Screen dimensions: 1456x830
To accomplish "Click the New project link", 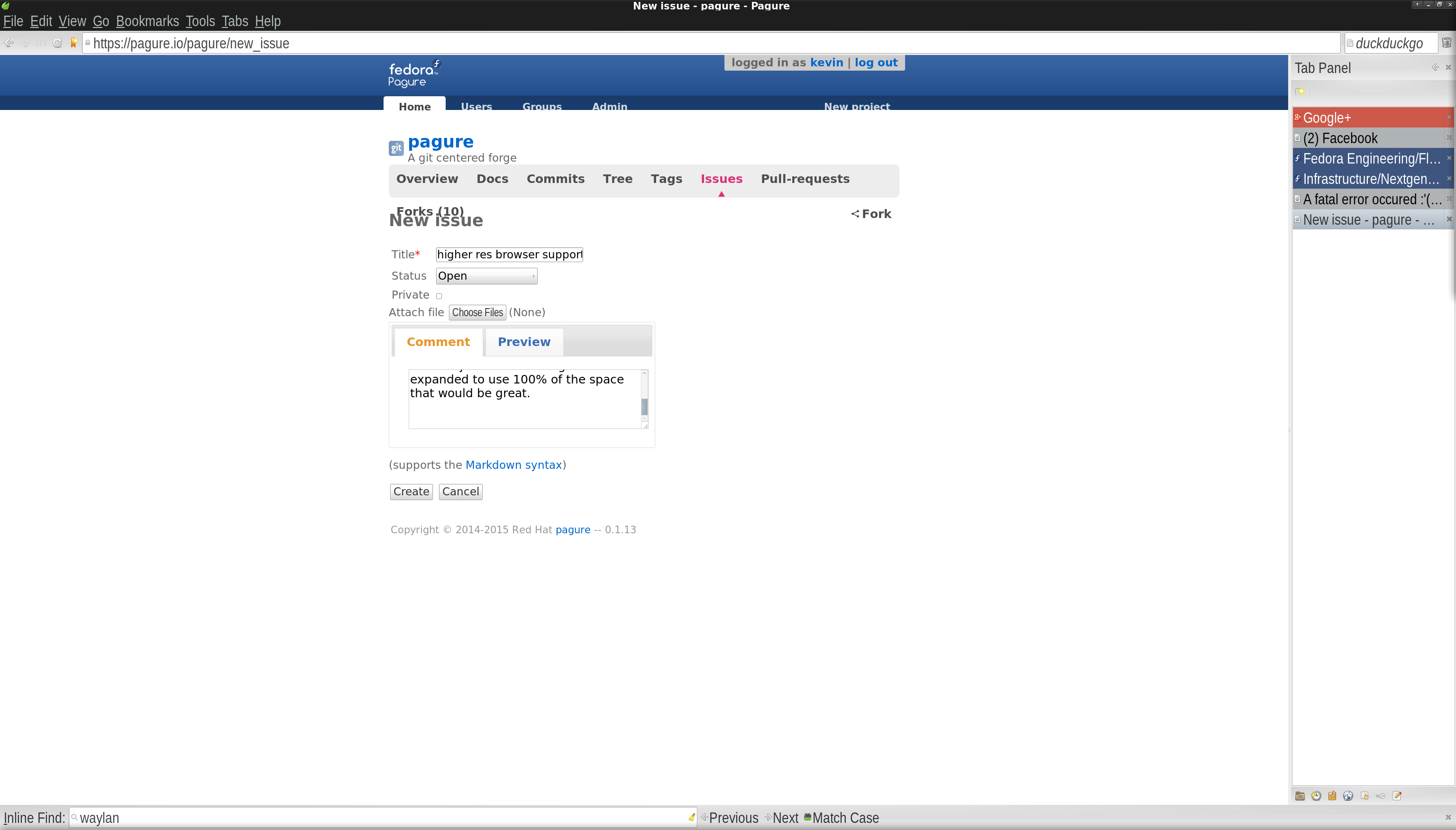I will pos(857,106).
